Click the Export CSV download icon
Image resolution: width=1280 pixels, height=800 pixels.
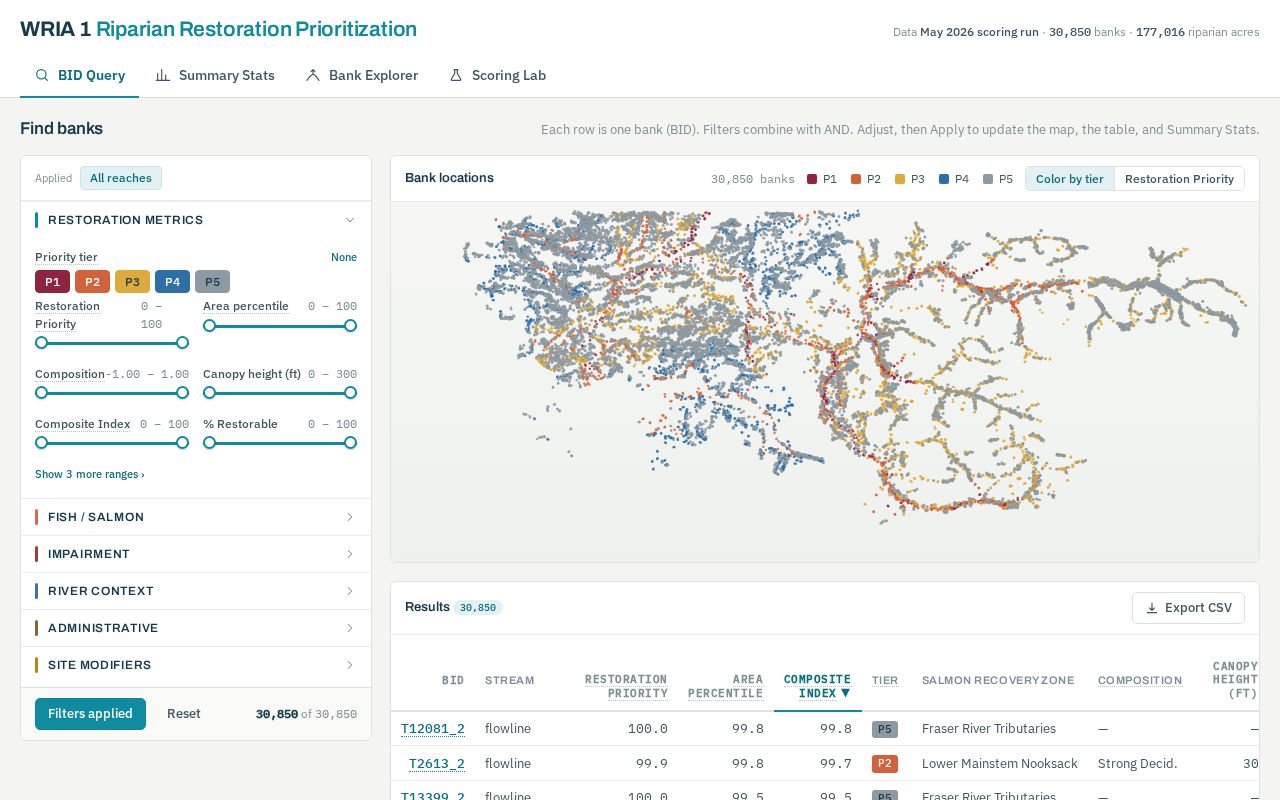[x=1152, y=608]
